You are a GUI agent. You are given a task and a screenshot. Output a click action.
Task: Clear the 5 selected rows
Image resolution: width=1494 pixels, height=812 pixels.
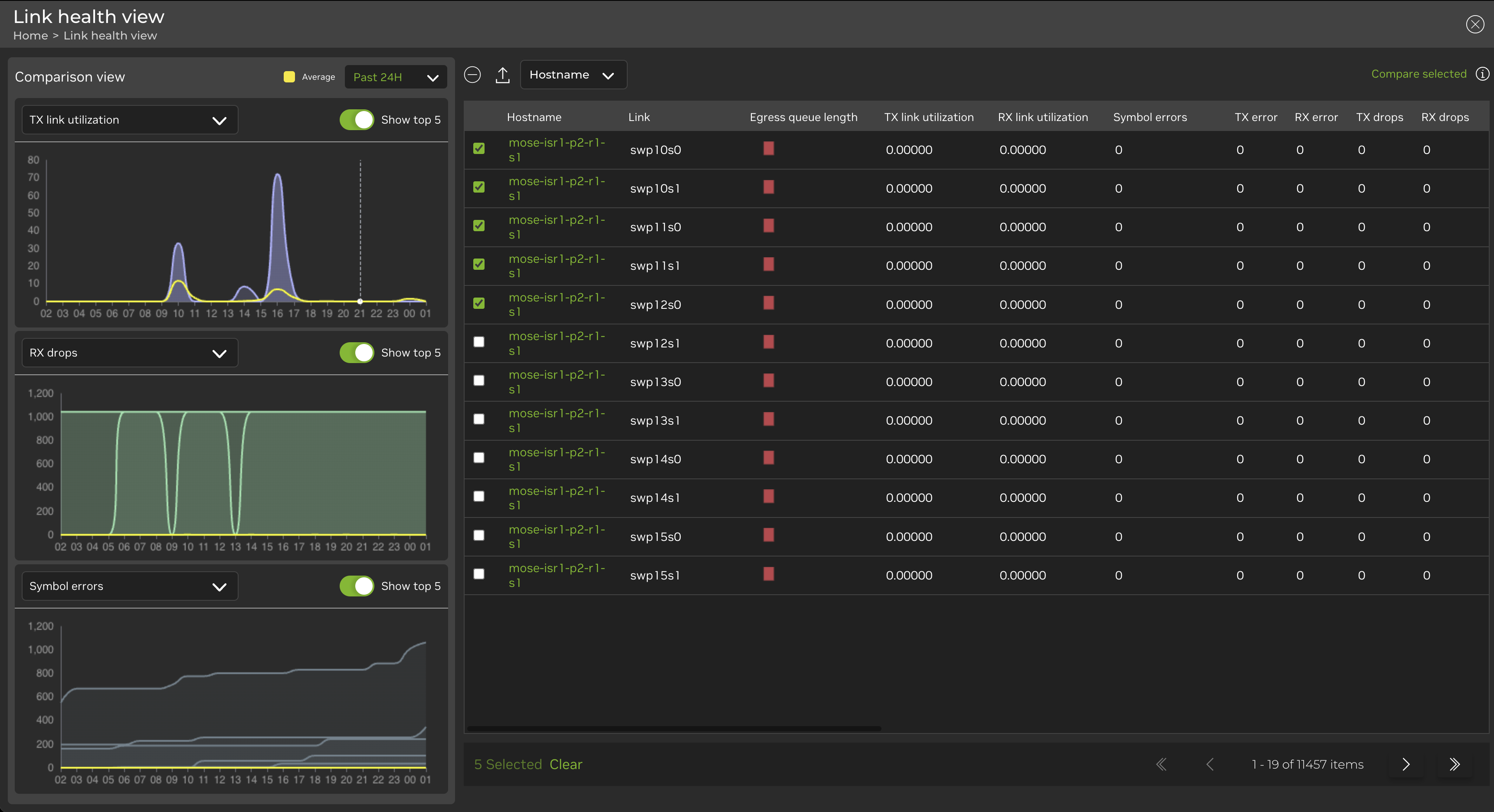point(566,764)
